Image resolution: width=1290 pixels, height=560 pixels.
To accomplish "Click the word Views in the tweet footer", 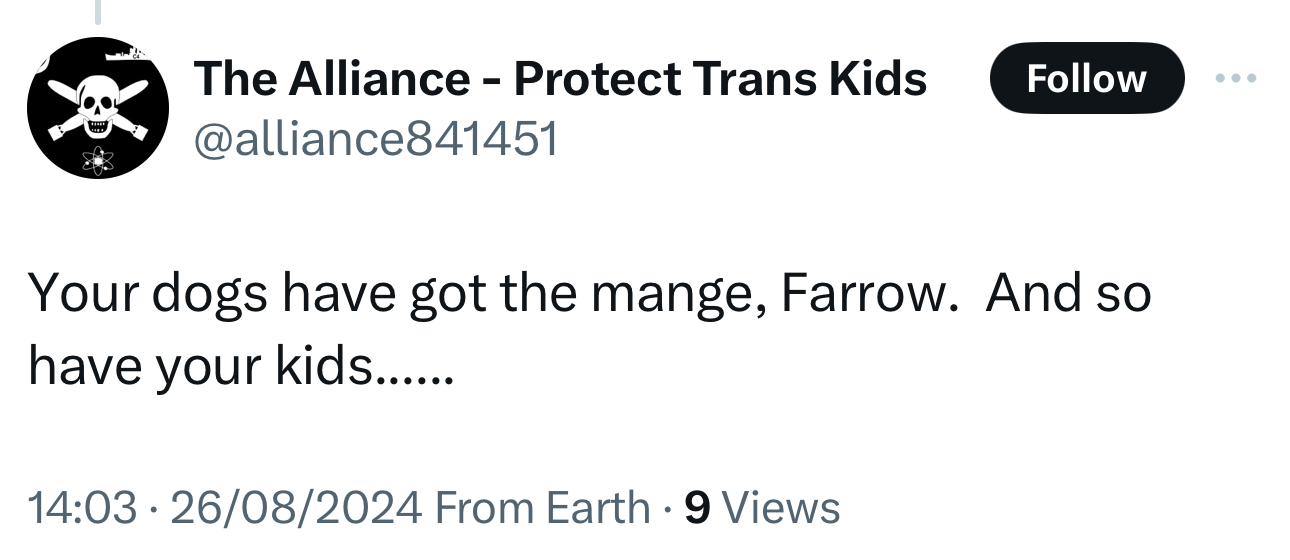I will tap(780, 507).
